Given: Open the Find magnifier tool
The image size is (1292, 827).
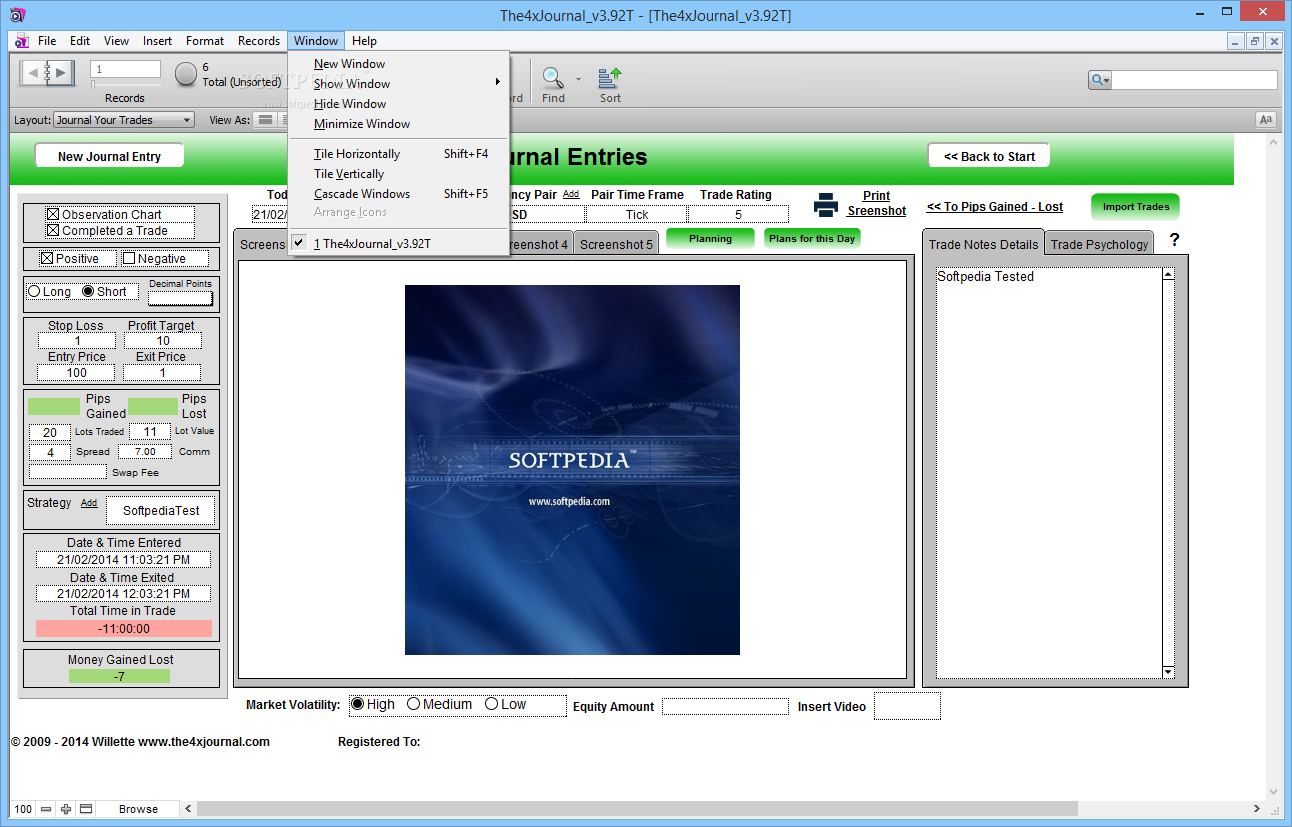Looking at the screenshot, I should [552, 77].
